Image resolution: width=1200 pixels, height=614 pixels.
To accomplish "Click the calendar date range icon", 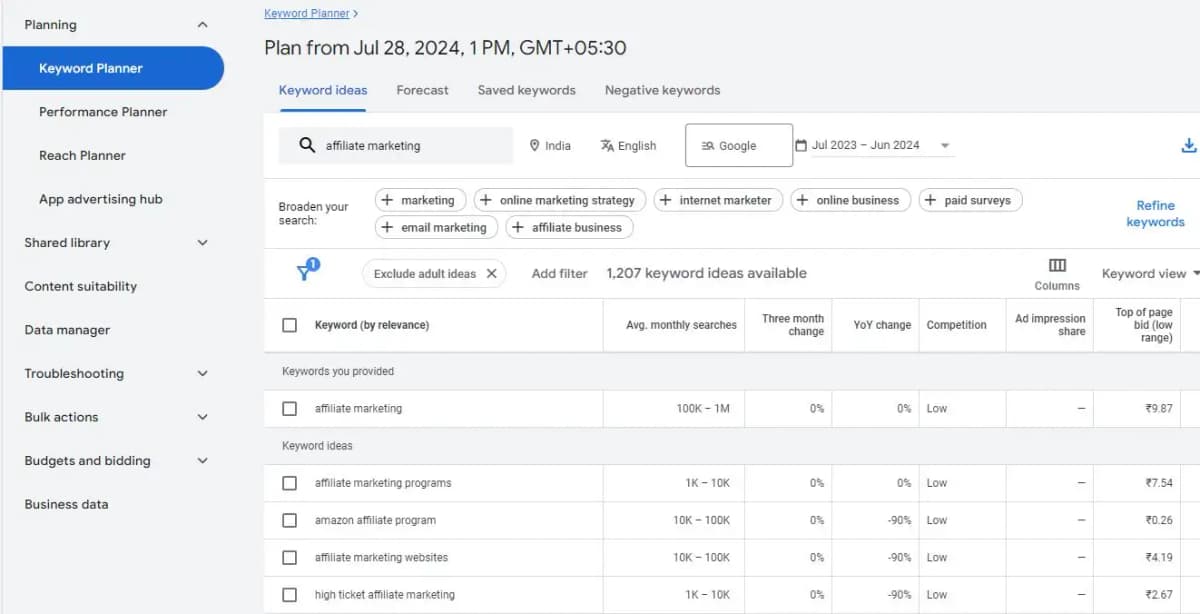I will 801,145.
